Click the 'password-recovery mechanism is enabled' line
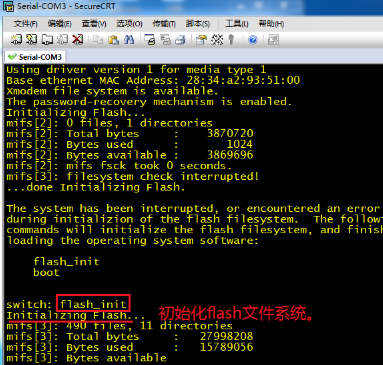 pos(149,102)
